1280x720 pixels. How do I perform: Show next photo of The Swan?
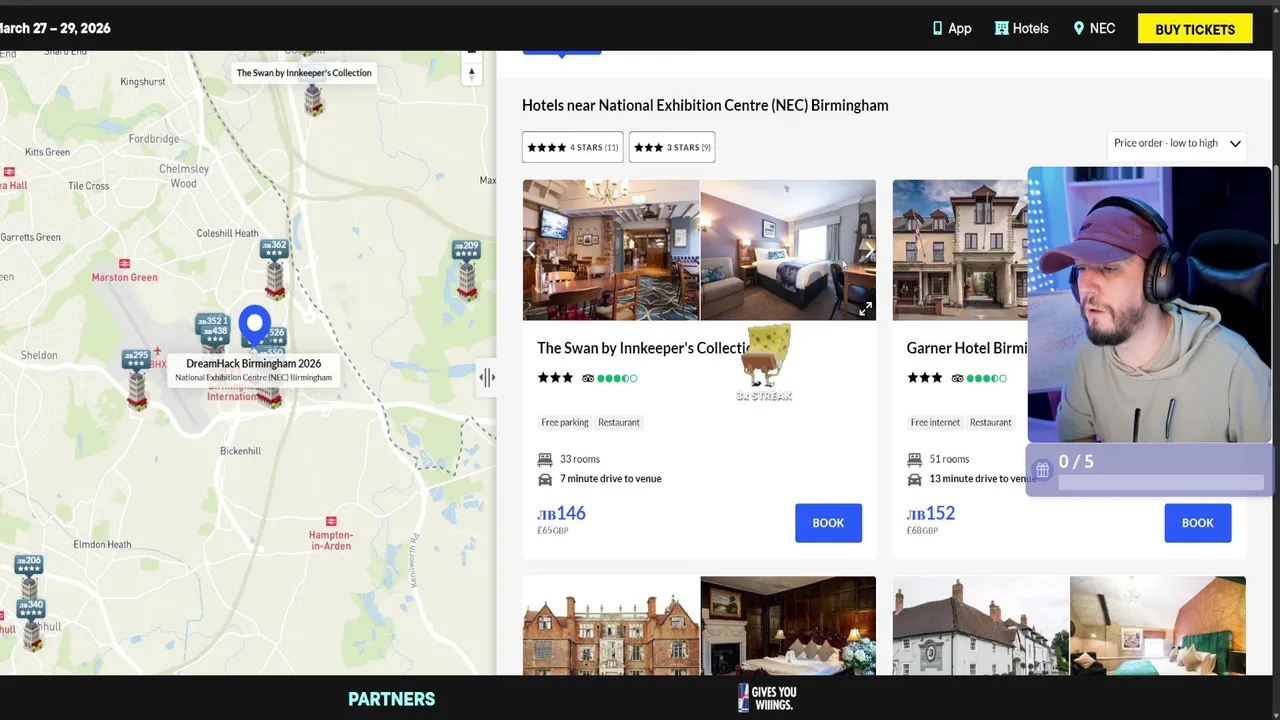(x=867, y=250)
